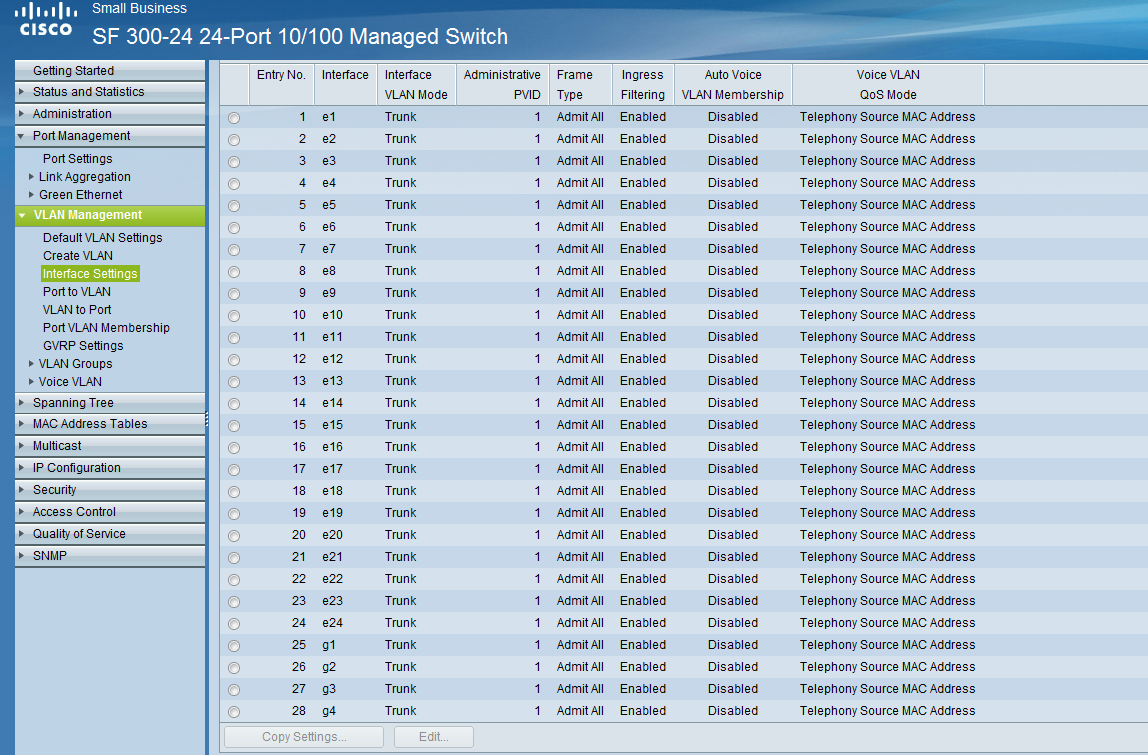Open VLAN to Port page

77,310
